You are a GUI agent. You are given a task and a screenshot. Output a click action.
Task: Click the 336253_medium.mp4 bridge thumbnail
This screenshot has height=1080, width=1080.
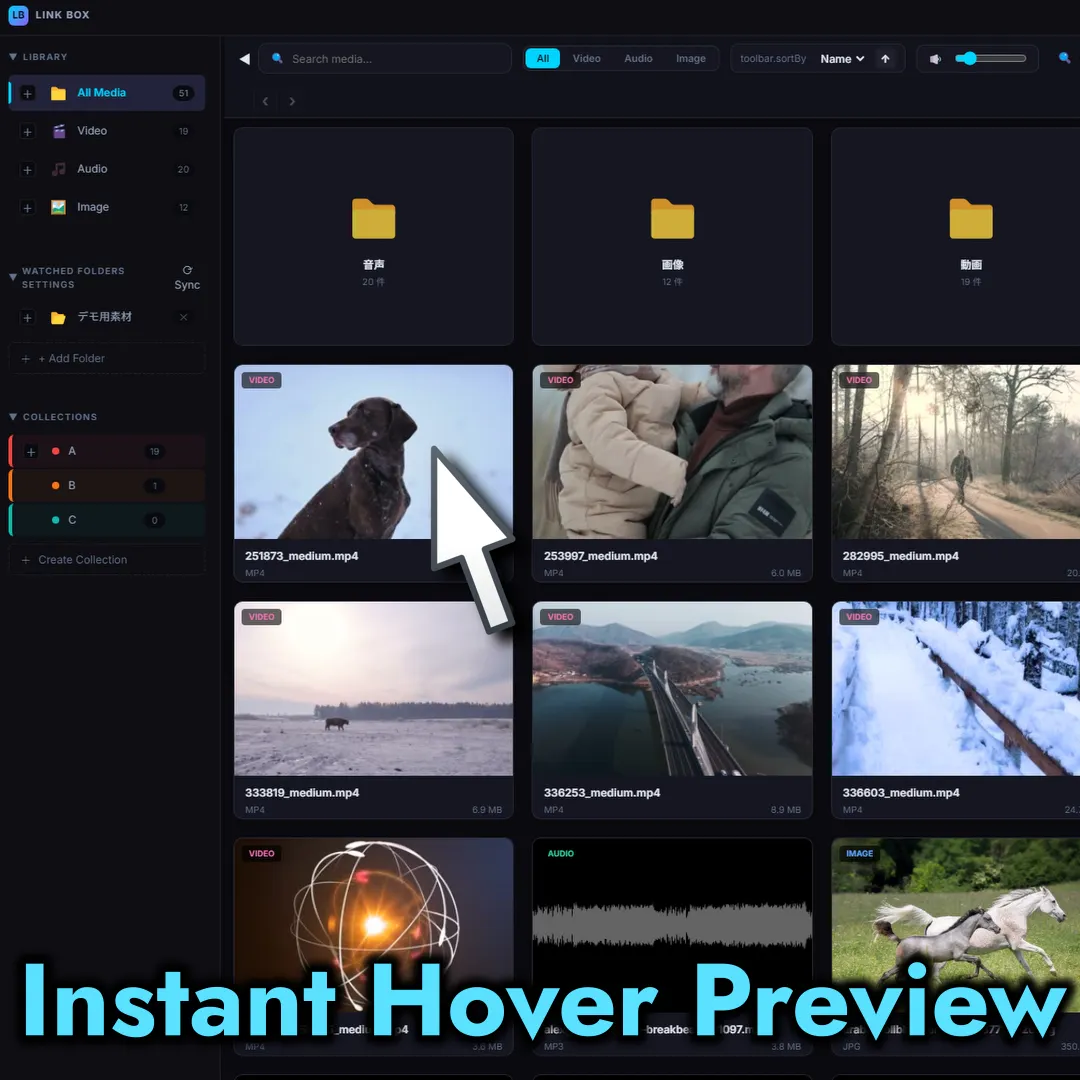click(x=672, y=689)
